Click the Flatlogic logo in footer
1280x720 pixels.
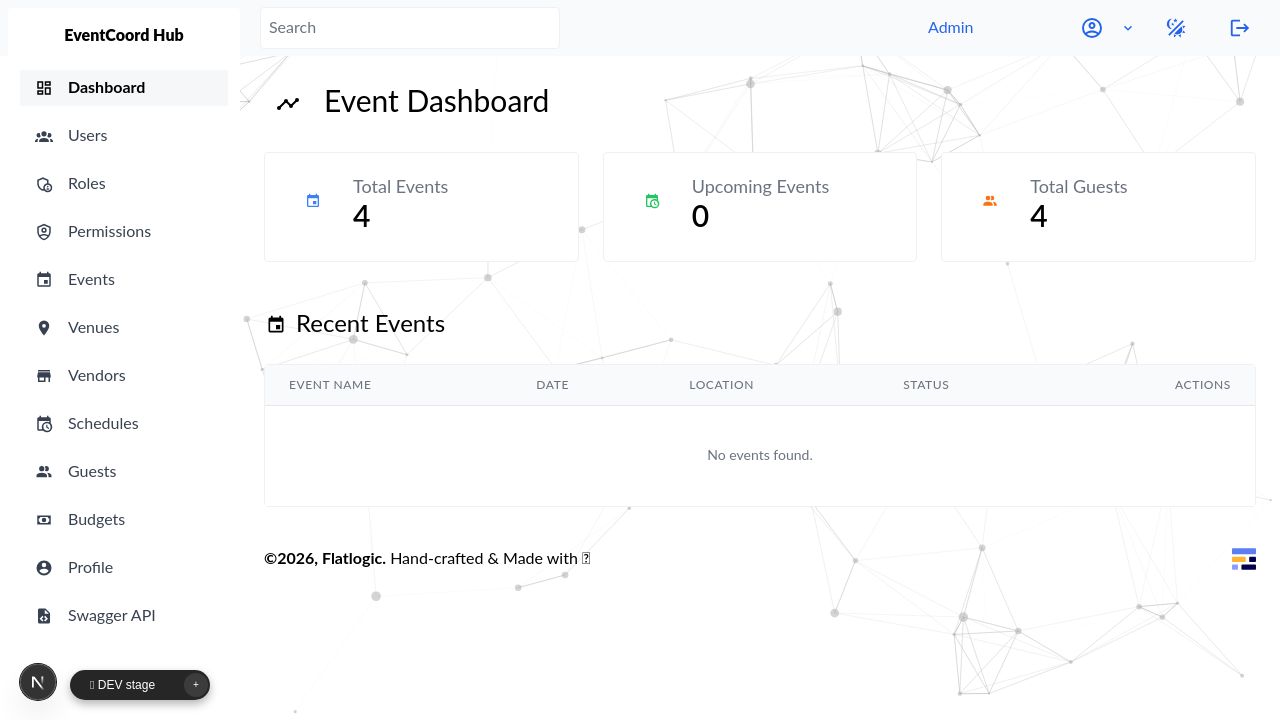click(1243, 559)
